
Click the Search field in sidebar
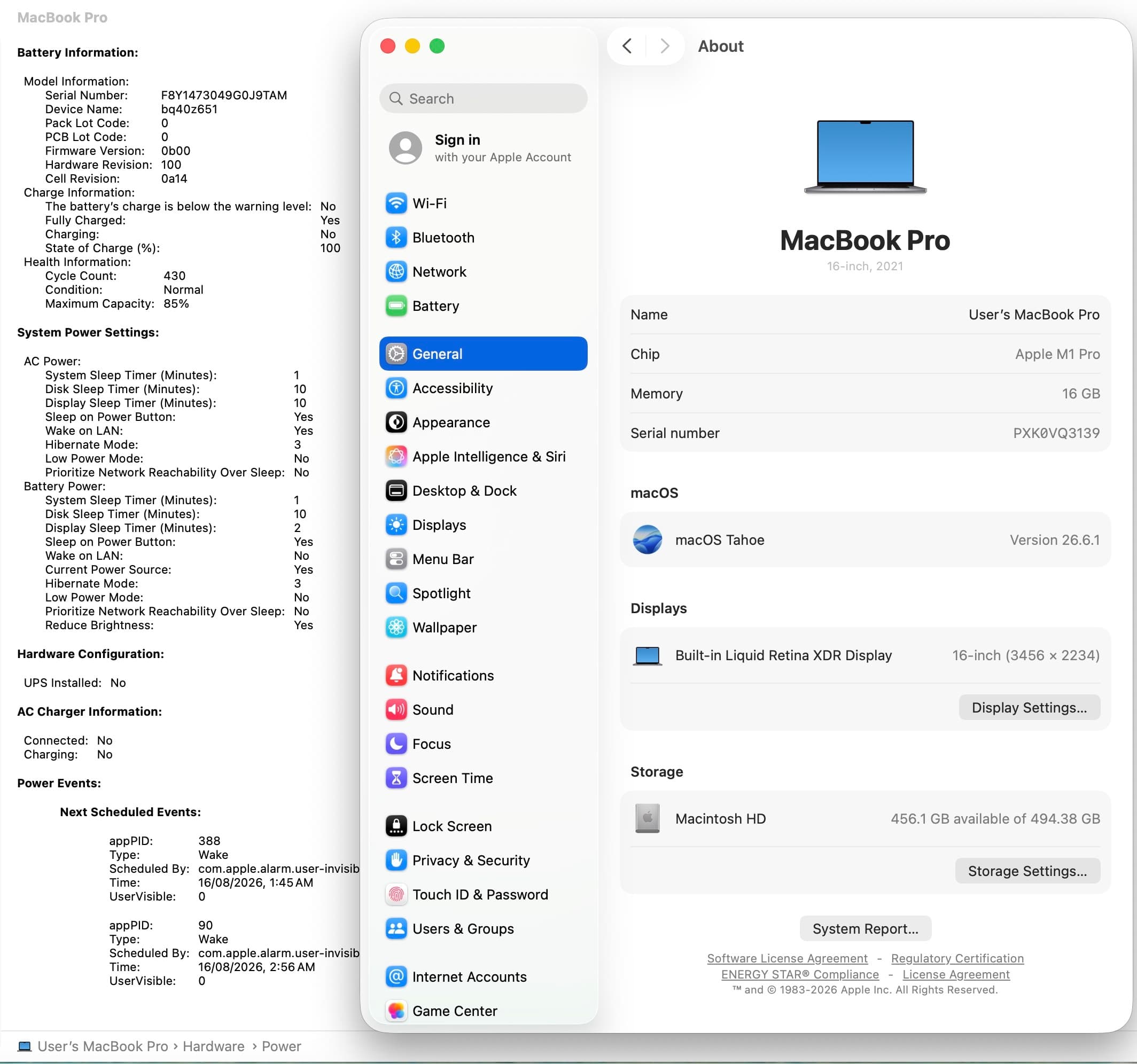pos(482,98)
